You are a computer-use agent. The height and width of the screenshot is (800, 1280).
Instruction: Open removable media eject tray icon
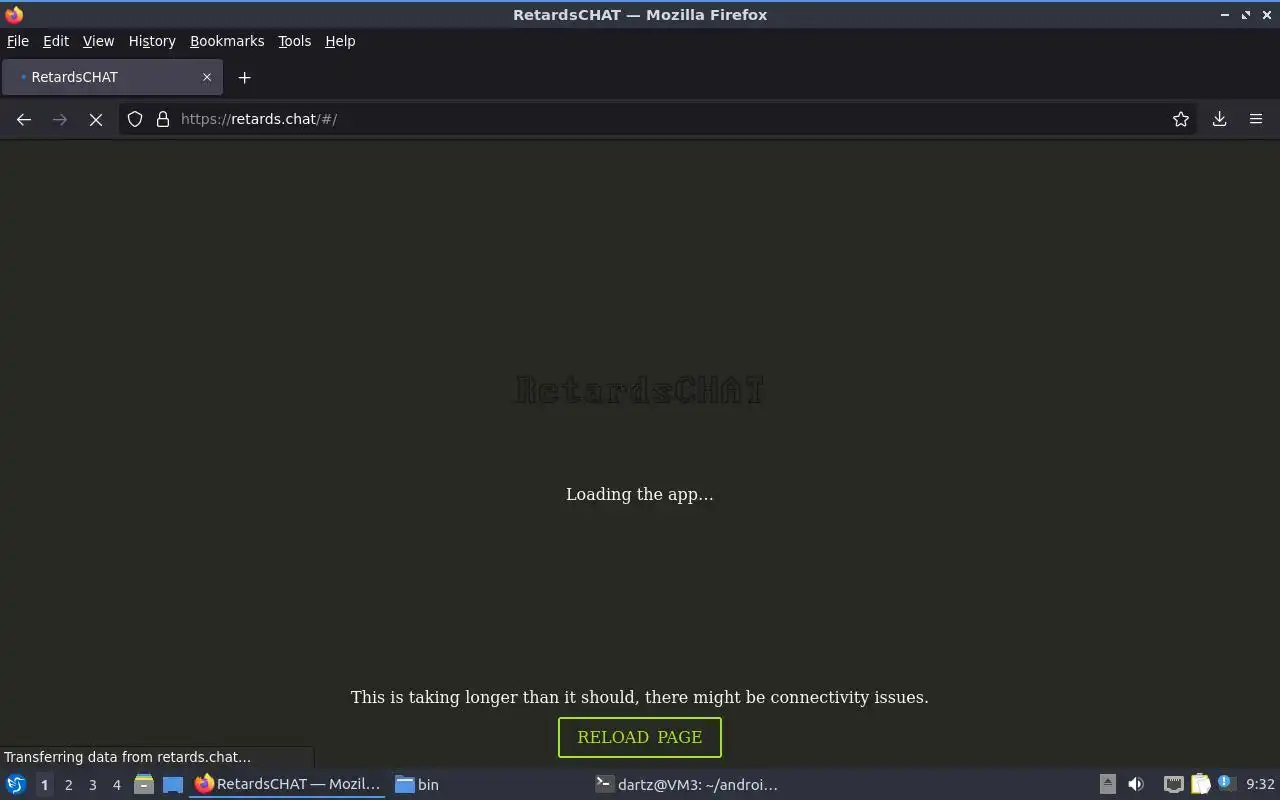click(x=1107, y=785)
